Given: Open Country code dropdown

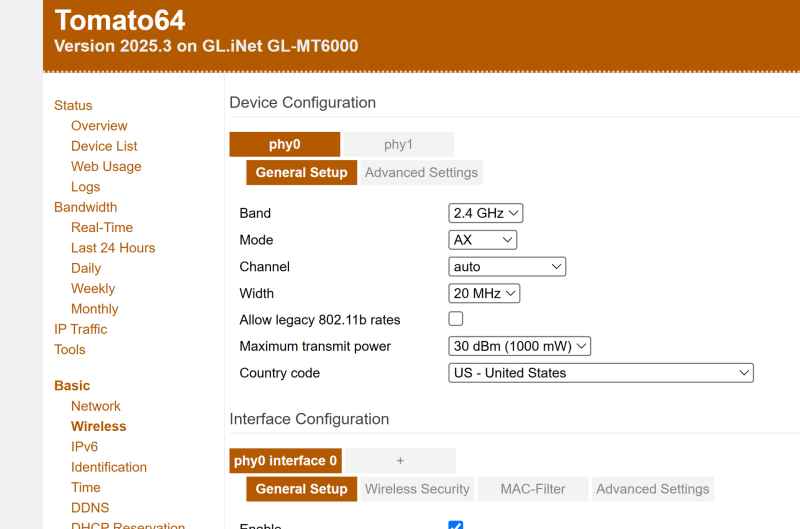Looking at the screenshot, I should [601, 373].
